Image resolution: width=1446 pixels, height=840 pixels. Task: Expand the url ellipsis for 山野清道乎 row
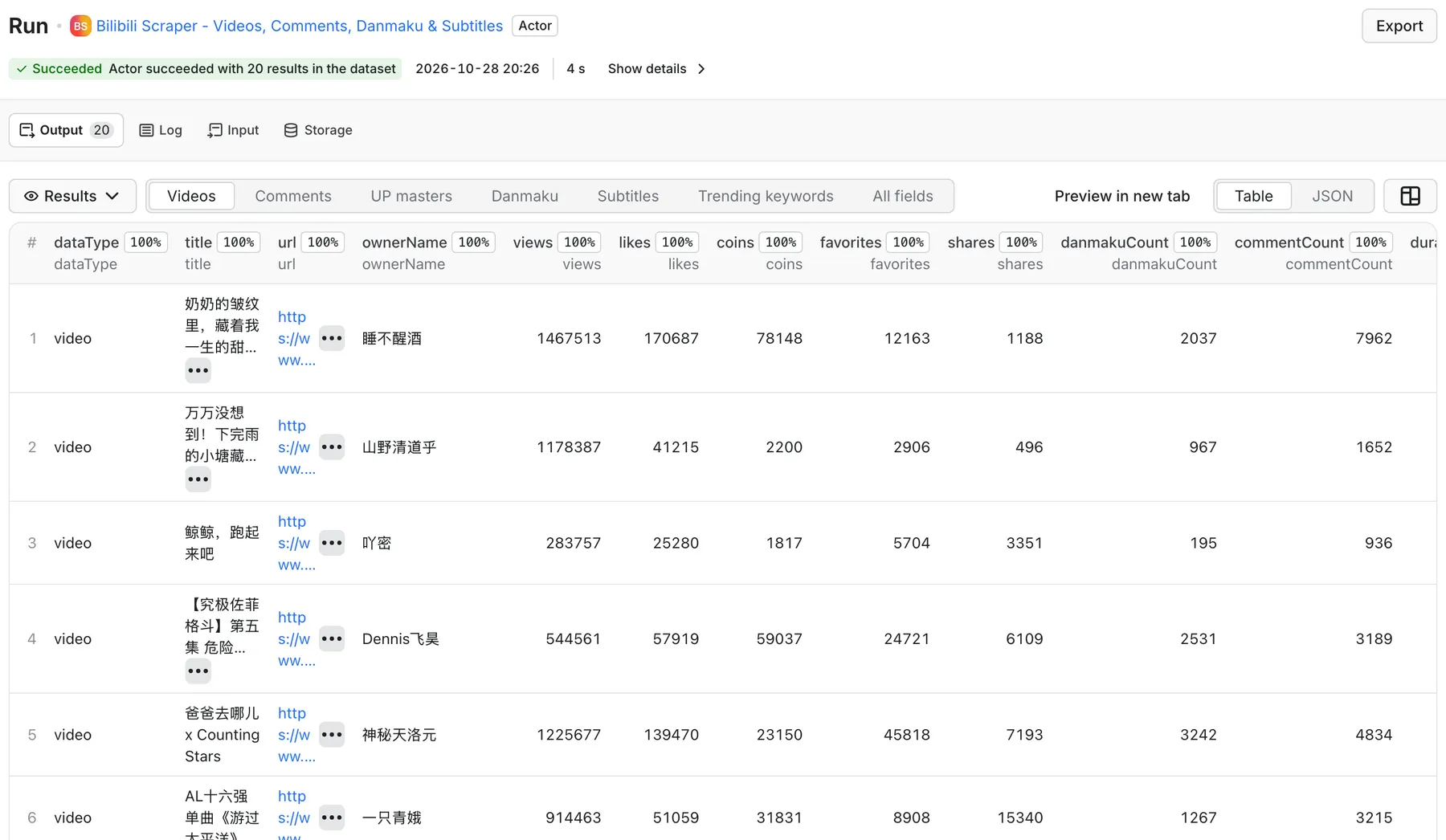point(332,447)
